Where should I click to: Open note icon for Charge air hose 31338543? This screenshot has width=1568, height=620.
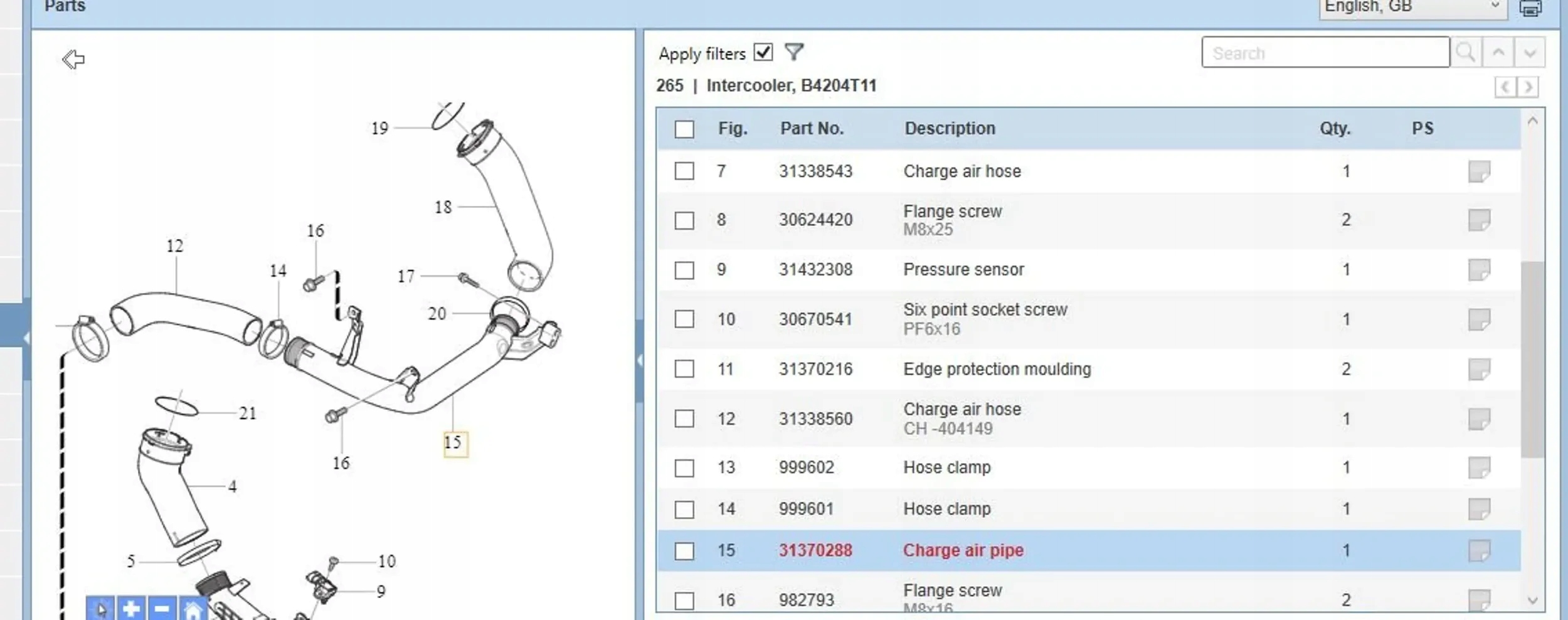click(1480, 171)
